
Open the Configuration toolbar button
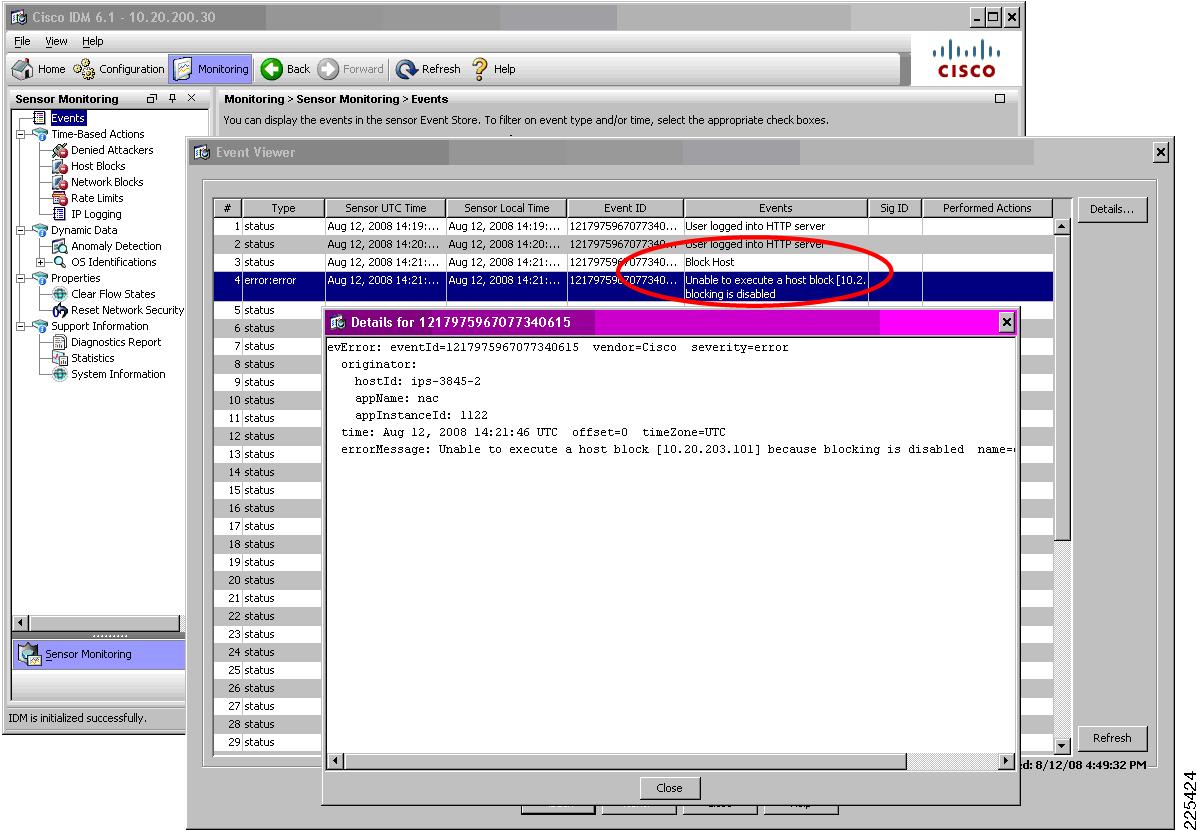tap(119, 69)
